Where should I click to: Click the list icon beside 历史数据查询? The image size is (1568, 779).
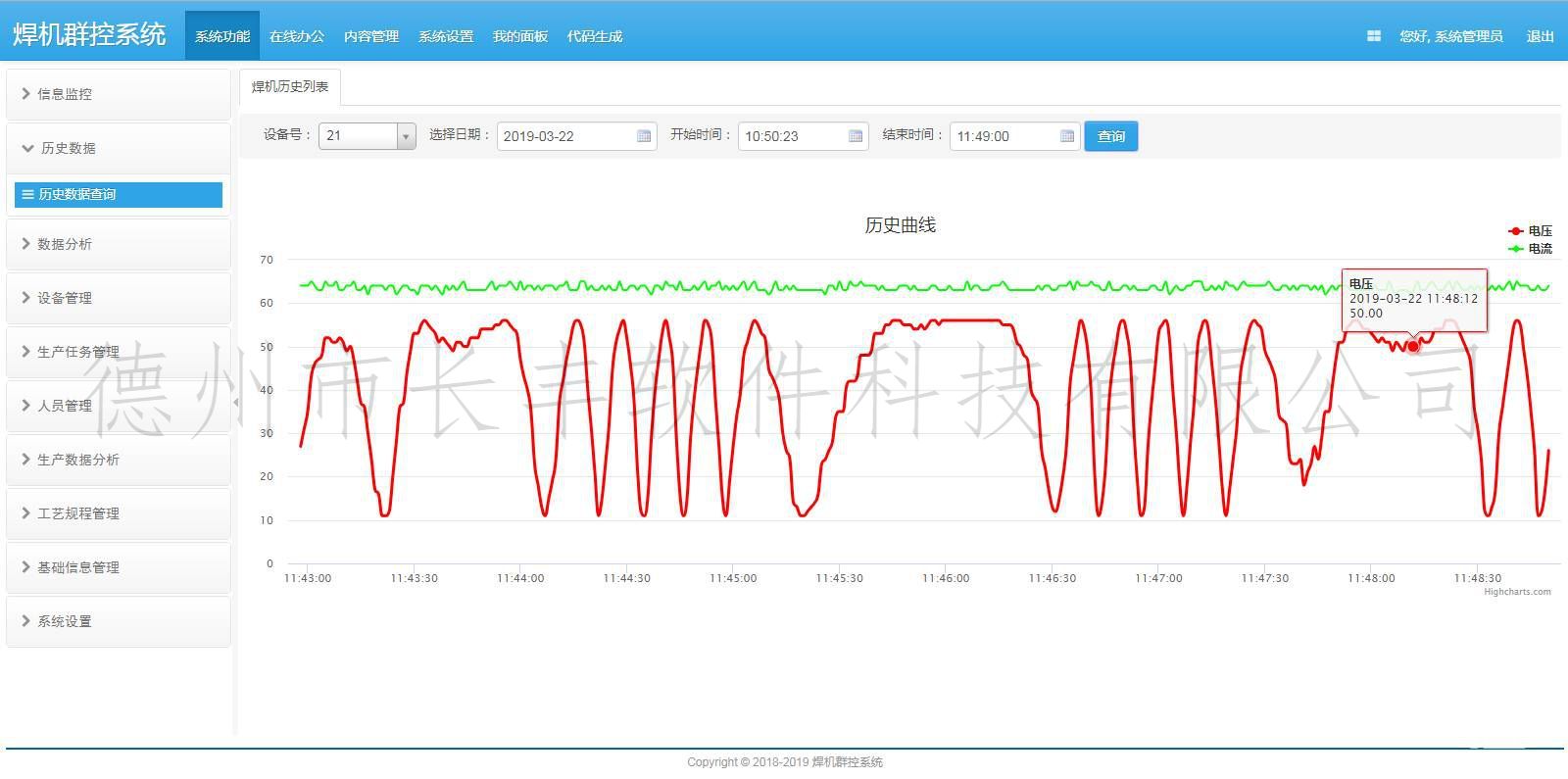pos(27,194)
